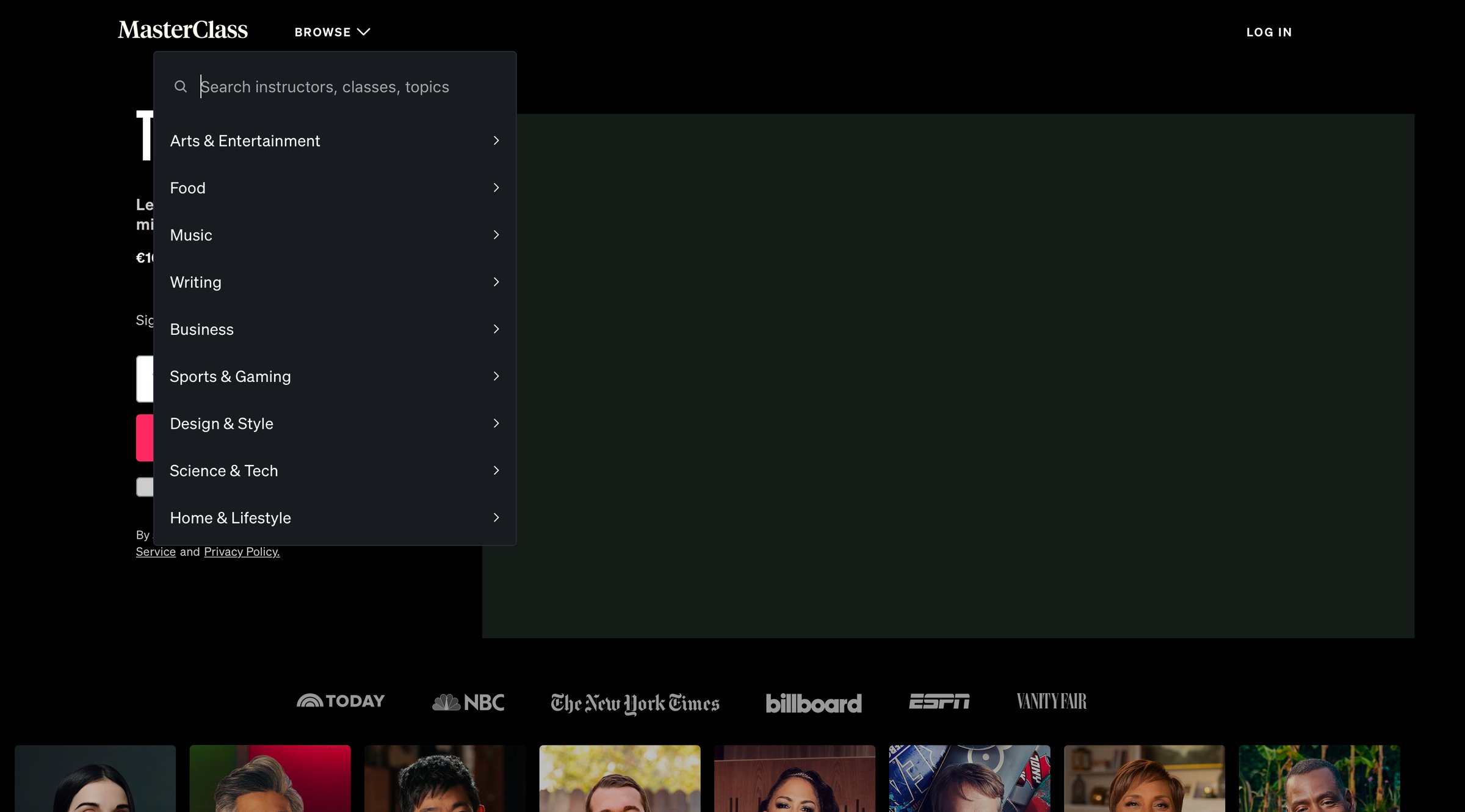1465x812 pixels.
Task: Click the NBC logo
Action: point(468,702)
